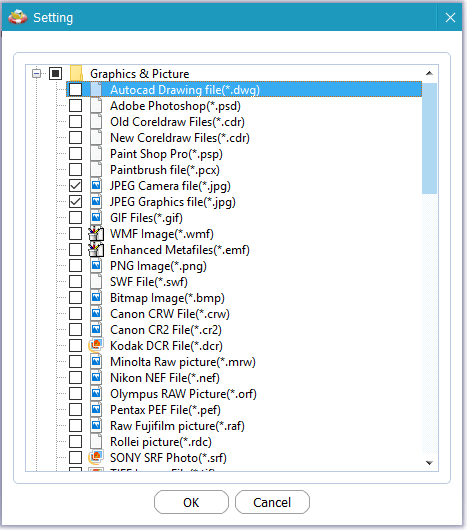Click the Cancel button

[272, 502]
